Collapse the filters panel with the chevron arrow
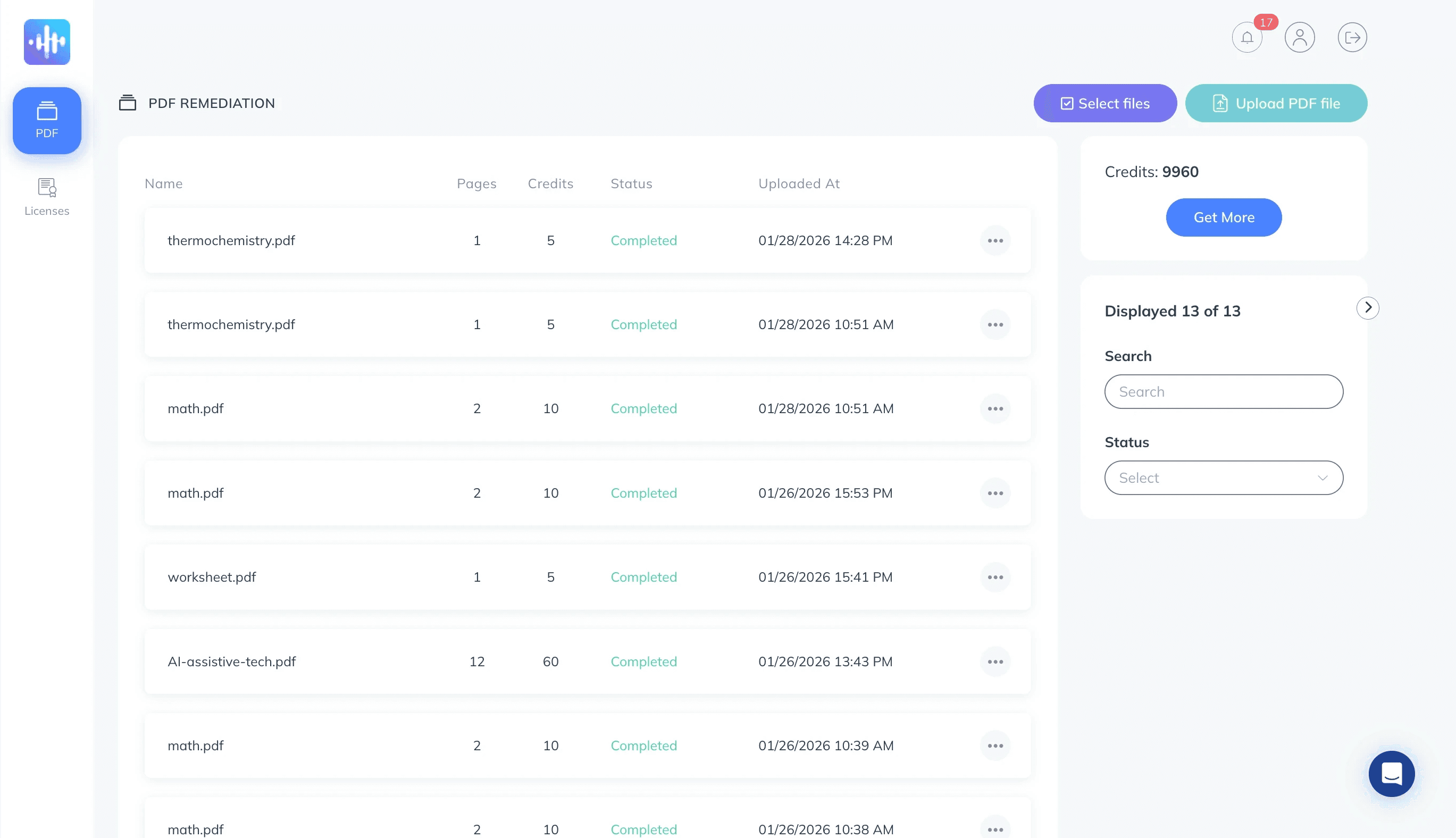Screen dimensions: 1456x838 click(x=1368, y=307)
